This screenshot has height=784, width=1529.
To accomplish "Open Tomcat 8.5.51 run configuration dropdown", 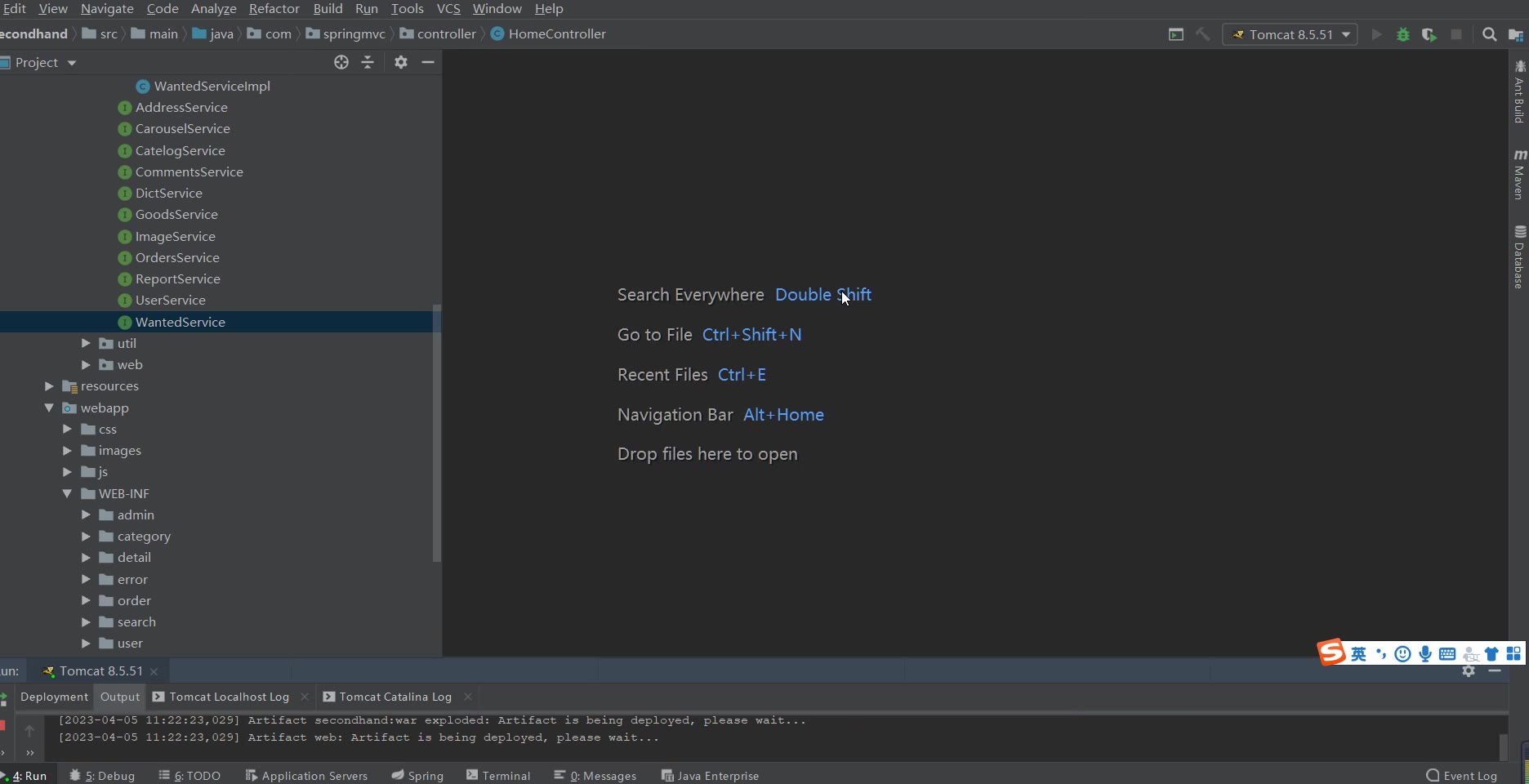I will (x=1290, y=34).
